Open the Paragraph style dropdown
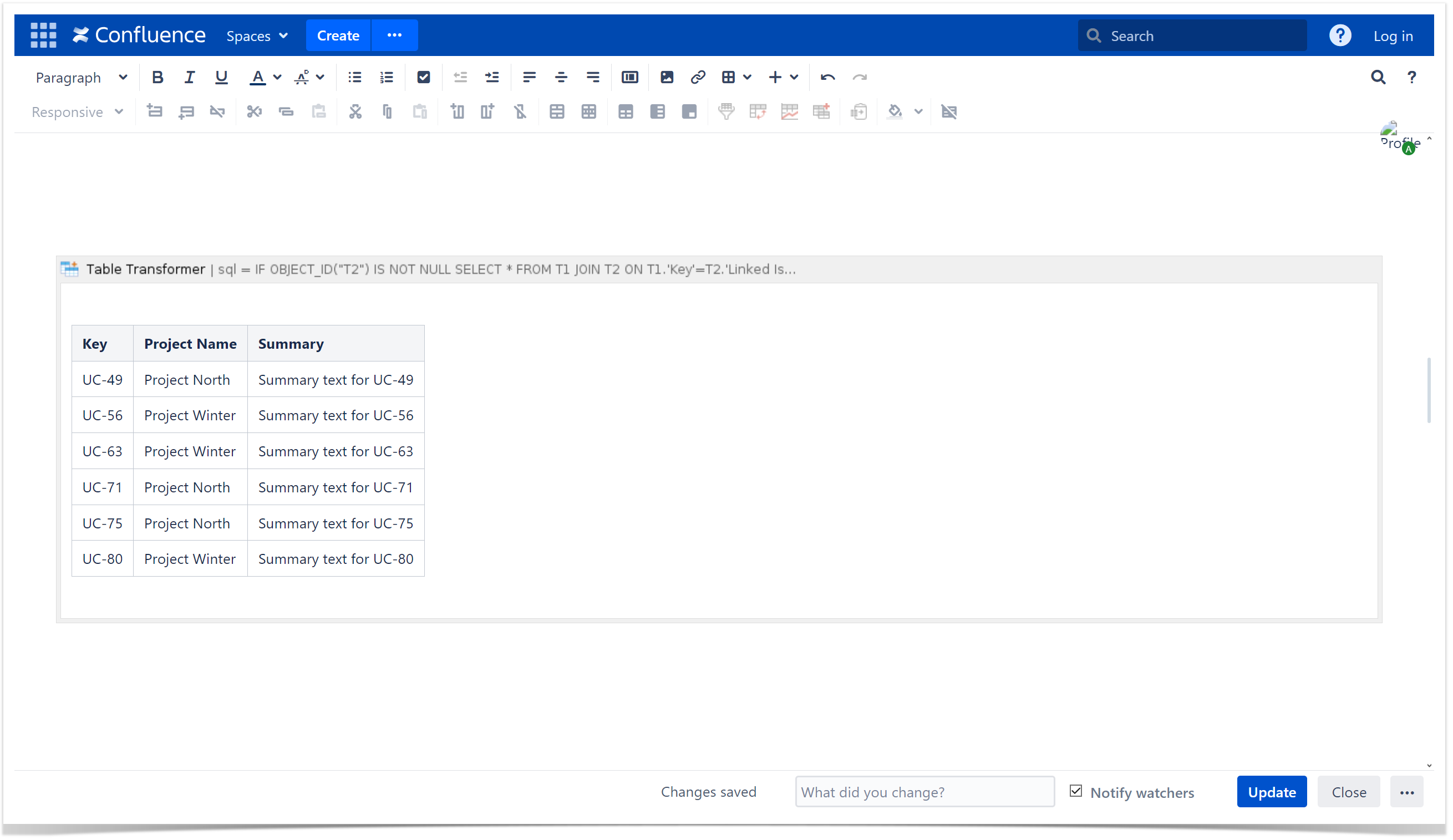This screenshot has height=840, width=1453. (x=81, y=77)
